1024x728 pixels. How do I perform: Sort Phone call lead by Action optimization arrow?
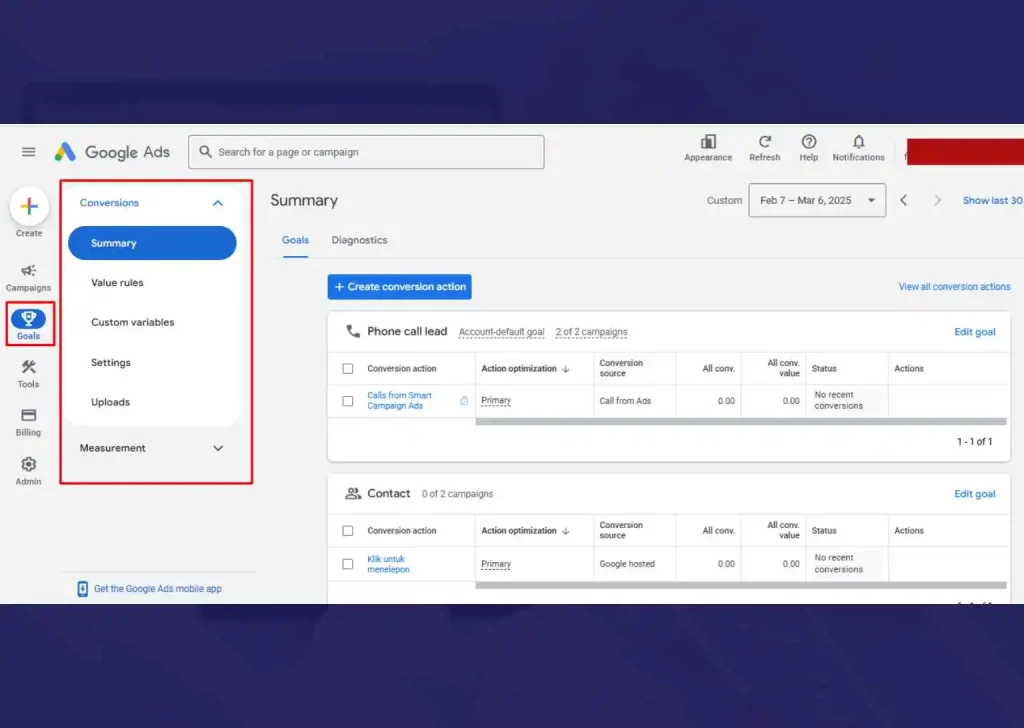tap(566, 369)
